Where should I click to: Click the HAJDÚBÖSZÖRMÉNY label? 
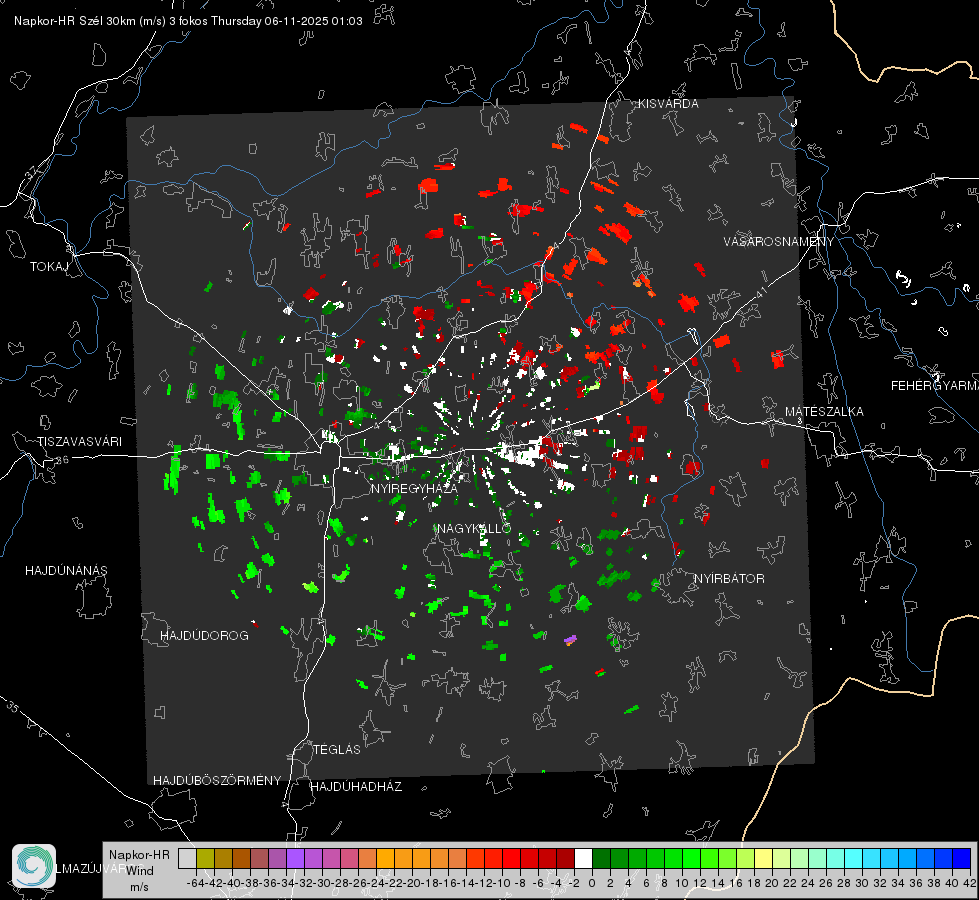217,780
